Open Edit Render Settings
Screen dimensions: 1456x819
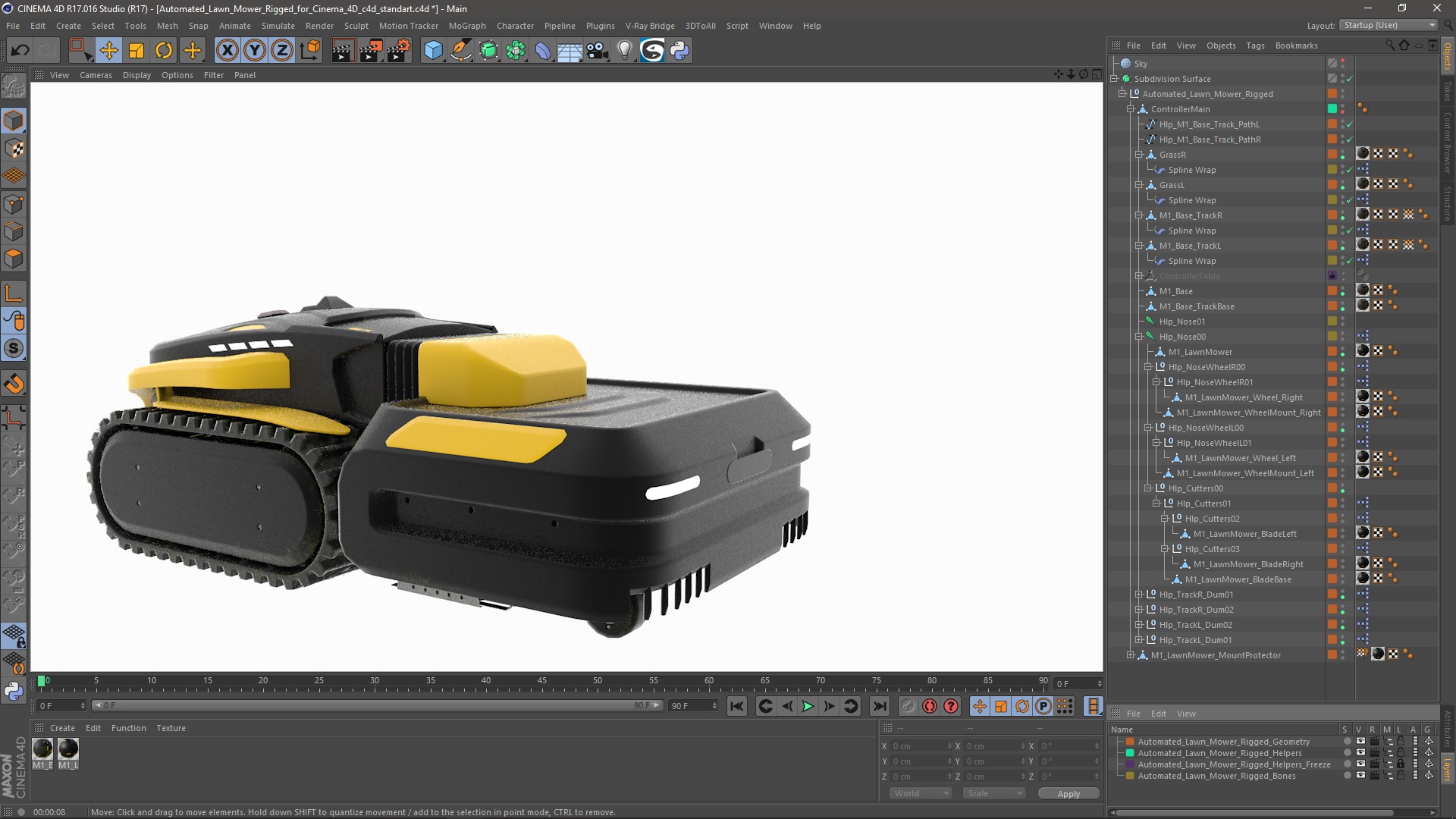399,51
